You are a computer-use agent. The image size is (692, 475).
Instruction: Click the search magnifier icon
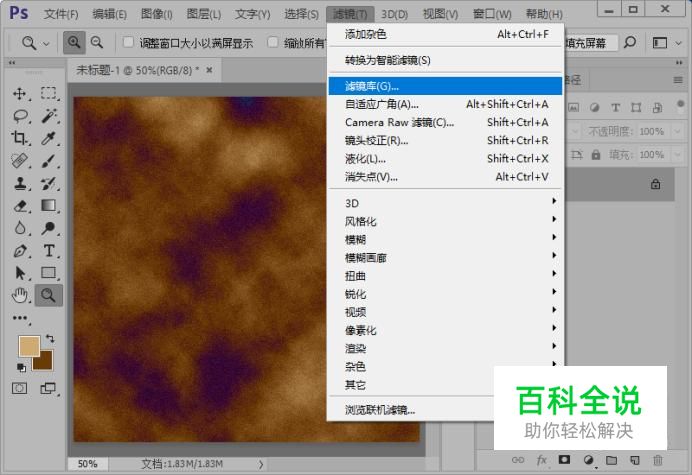click(x=630, y=43)
